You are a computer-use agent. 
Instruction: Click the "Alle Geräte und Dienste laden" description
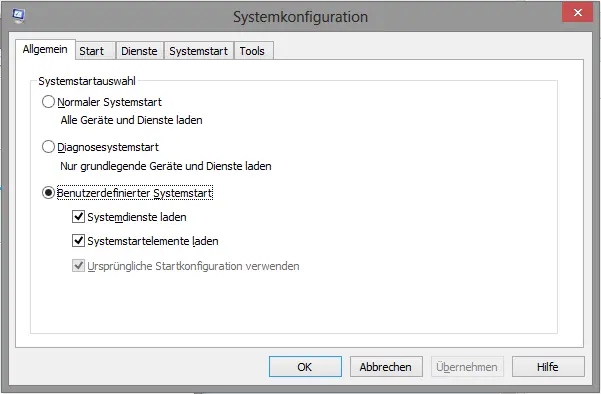(x=131, y=120)
